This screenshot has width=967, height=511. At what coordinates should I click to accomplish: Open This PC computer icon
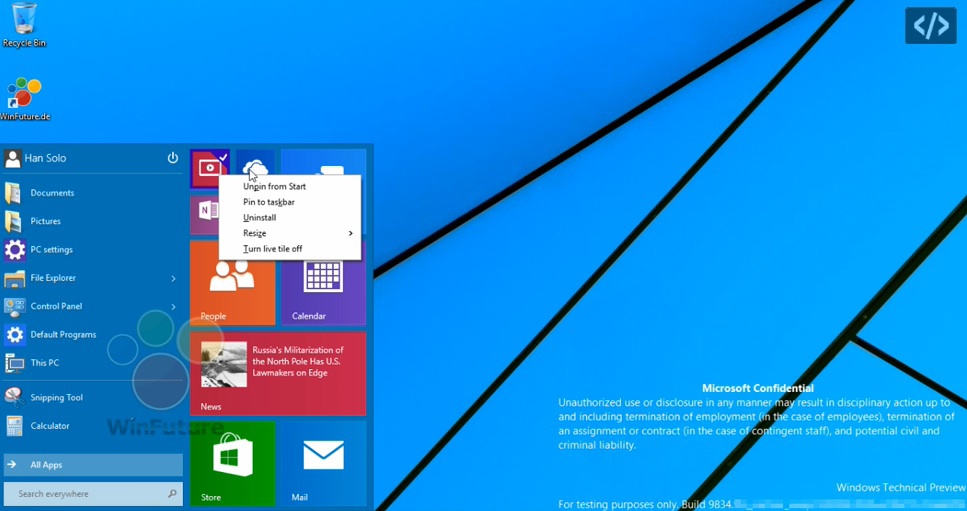click(14, 363)
